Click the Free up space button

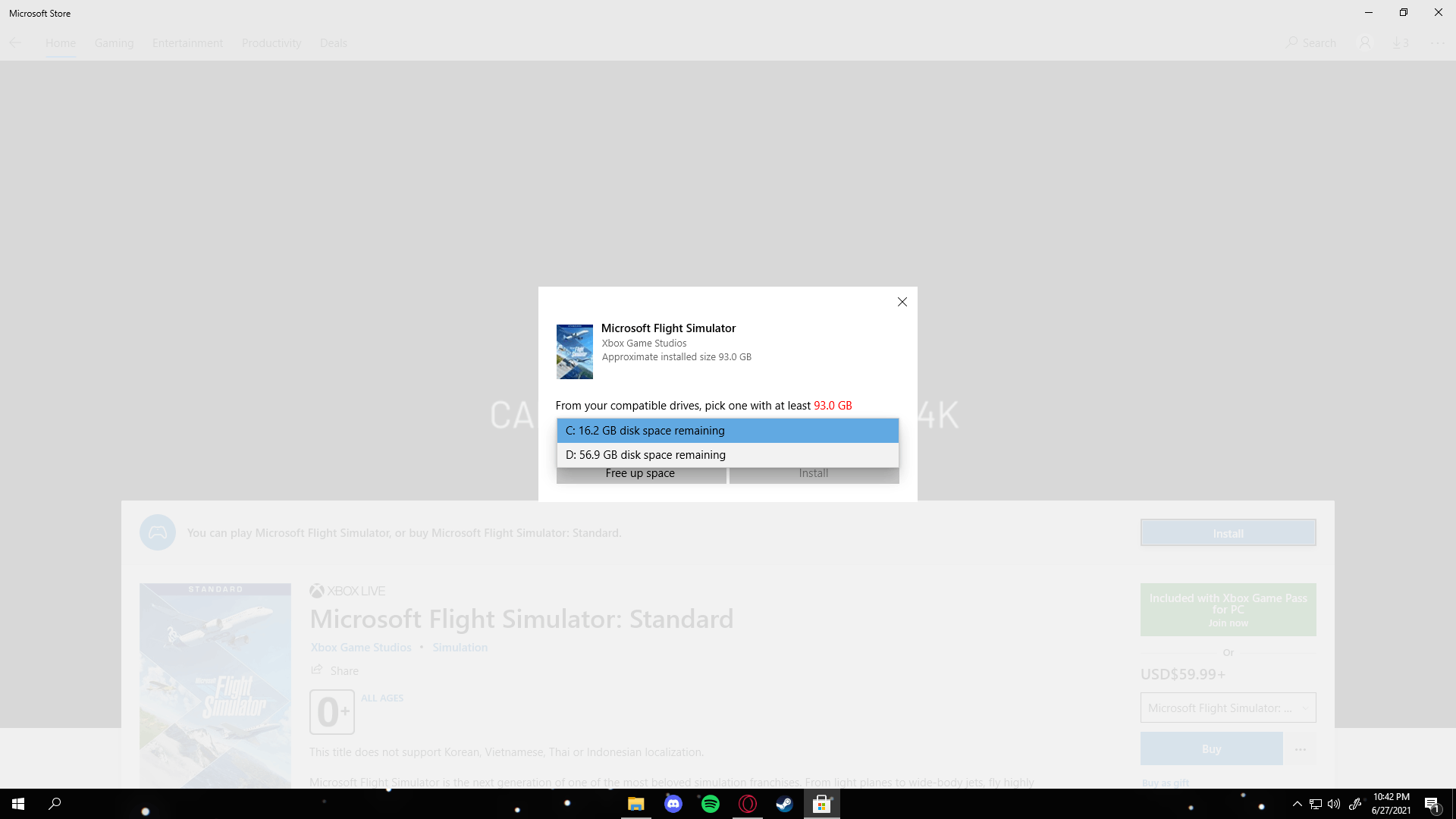[x=641, y=474]
